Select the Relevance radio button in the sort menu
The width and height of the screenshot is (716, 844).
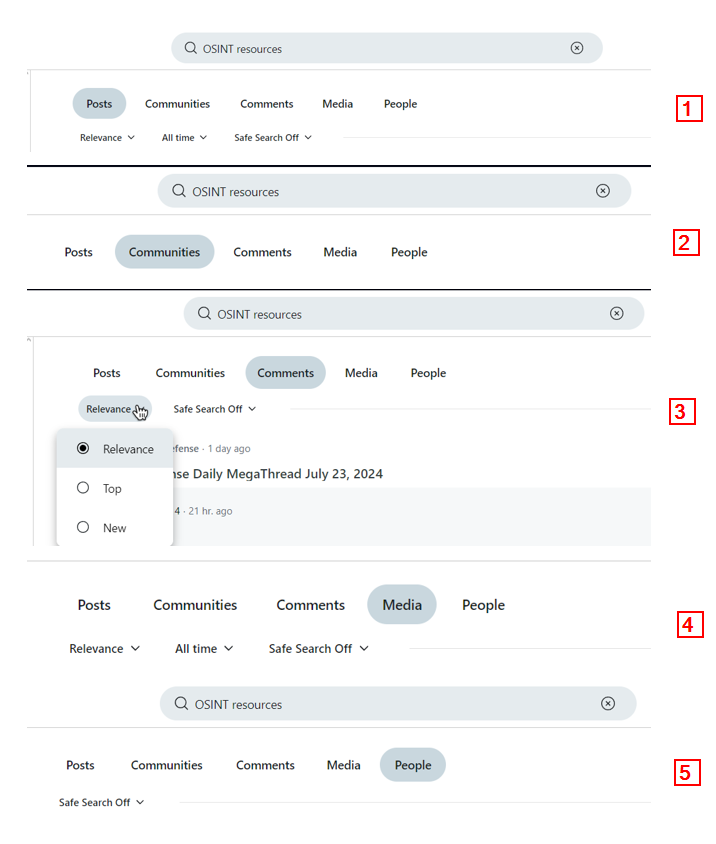83,449
